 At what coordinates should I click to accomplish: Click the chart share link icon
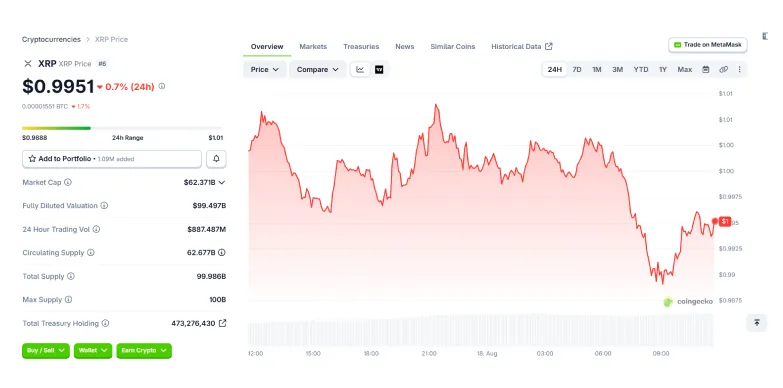pos(723,69)
